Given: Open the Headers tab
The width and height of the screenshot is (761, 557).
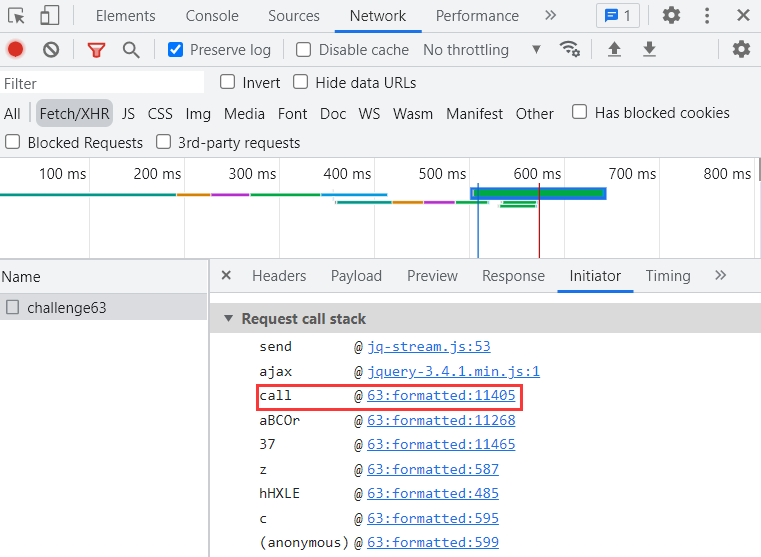Looking at the screenshot, I should [x=279, y=276].
